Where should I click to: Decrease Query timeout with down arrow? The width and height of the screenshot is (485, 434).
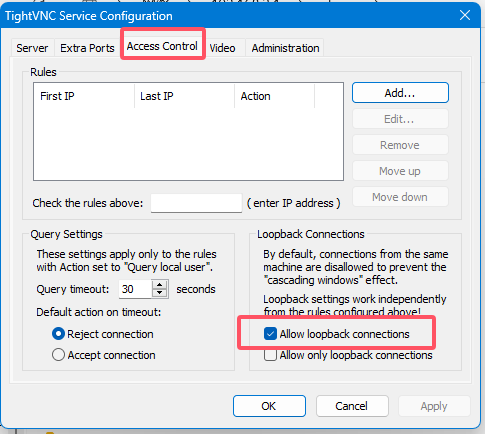[x=160, y=293]
